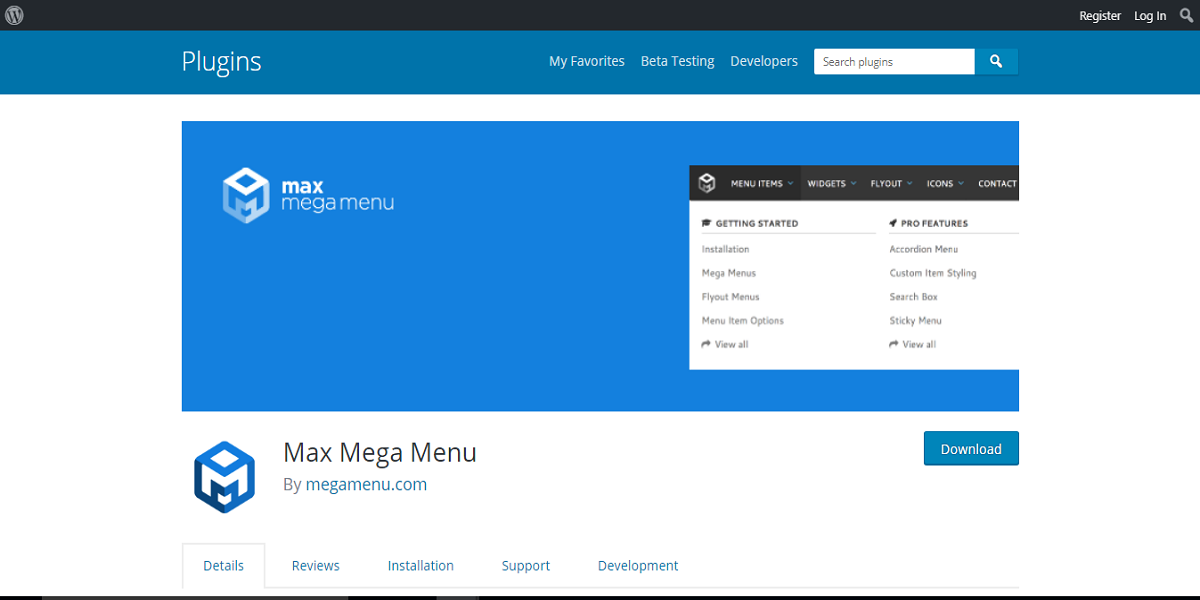1200x600 pixels.
Task: Click the Log In link
Action: click(x=1150, y=15)
